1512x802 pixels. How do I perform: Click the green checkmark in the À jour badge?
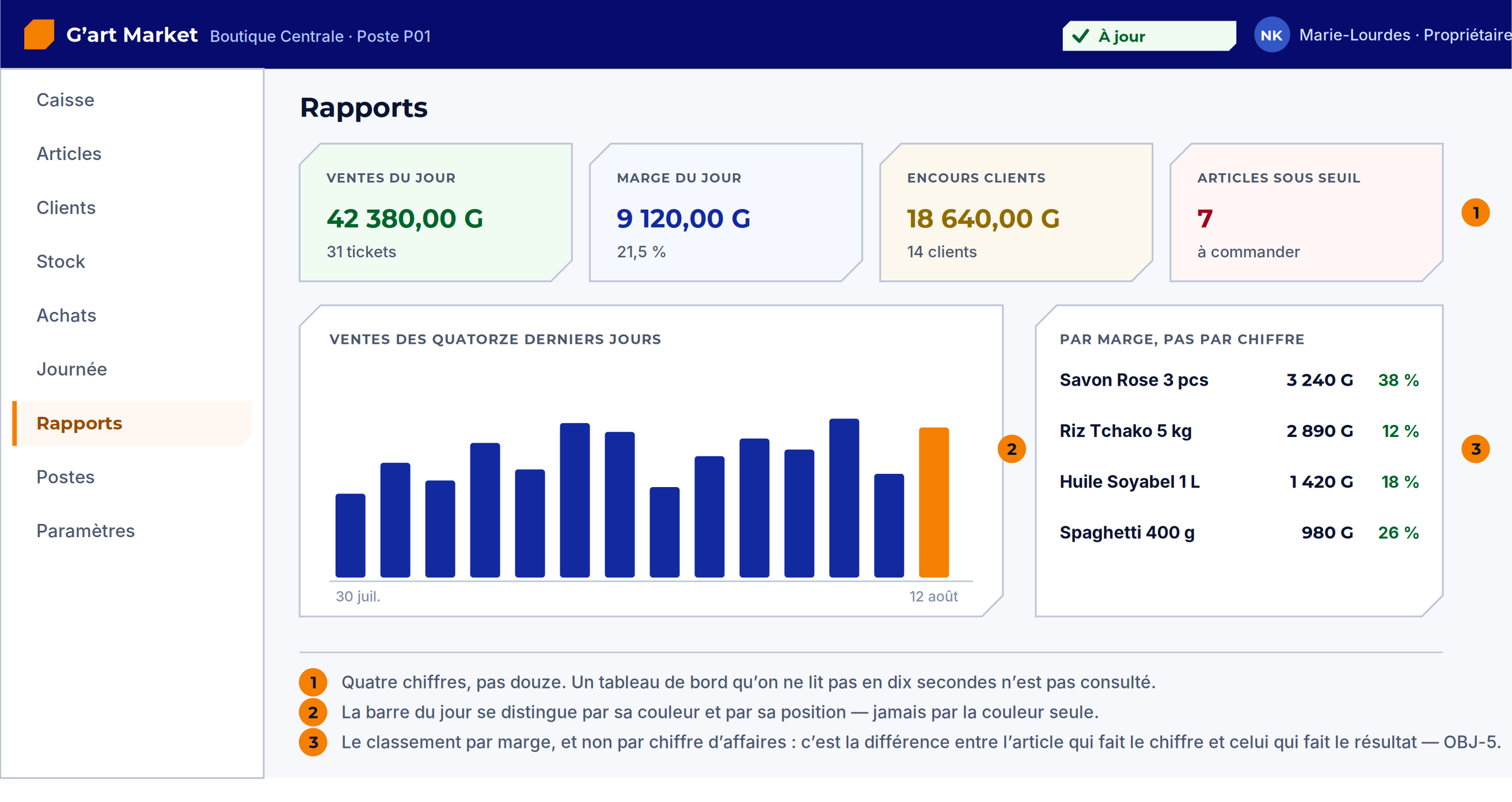pyautogui.click(x=1081, y=36)
